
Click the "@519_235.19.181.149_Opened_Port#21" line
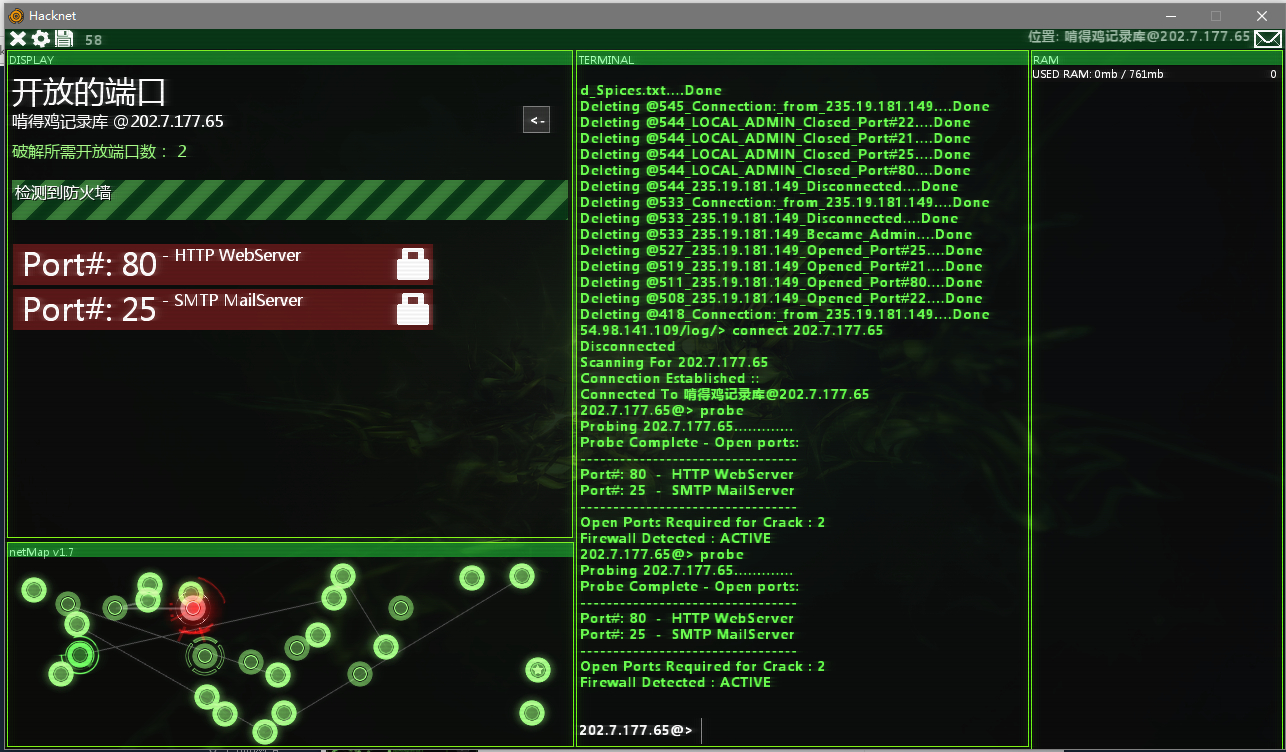click(x=781, y=266)
